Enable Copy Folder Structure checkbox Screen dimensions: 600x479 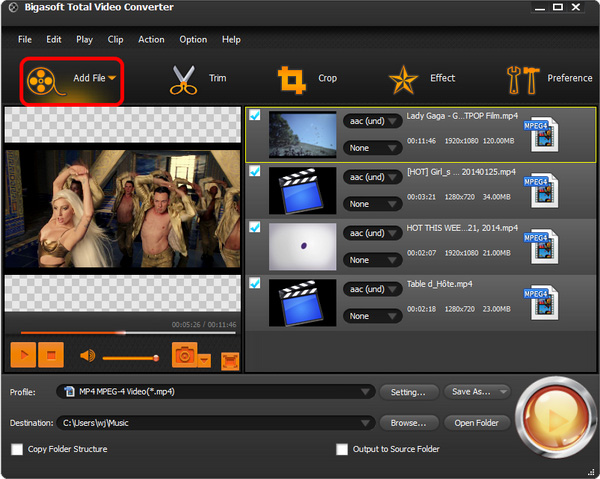tap(17, 449)
